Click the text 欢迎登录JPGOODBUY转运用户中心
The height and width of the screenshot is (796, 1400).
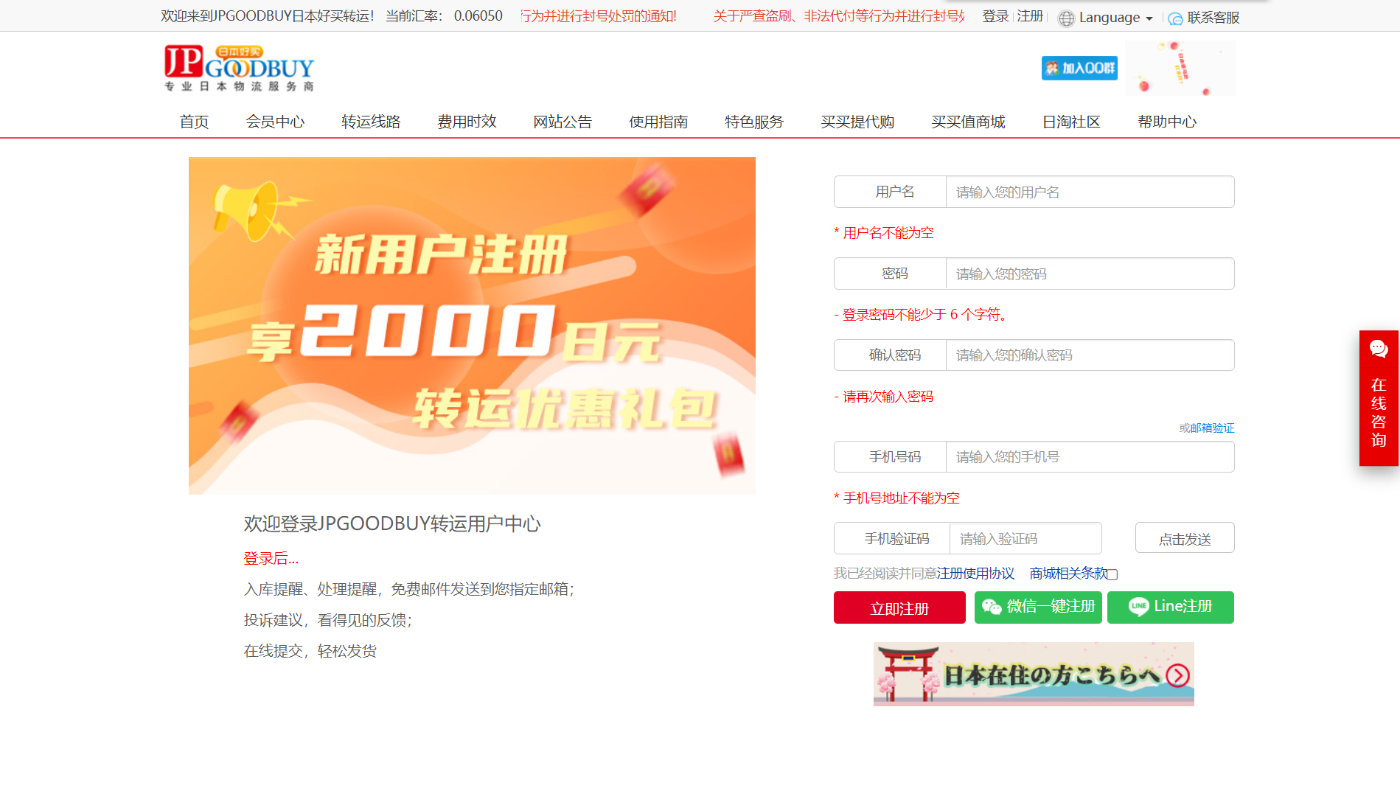click(x=392, y=524)
